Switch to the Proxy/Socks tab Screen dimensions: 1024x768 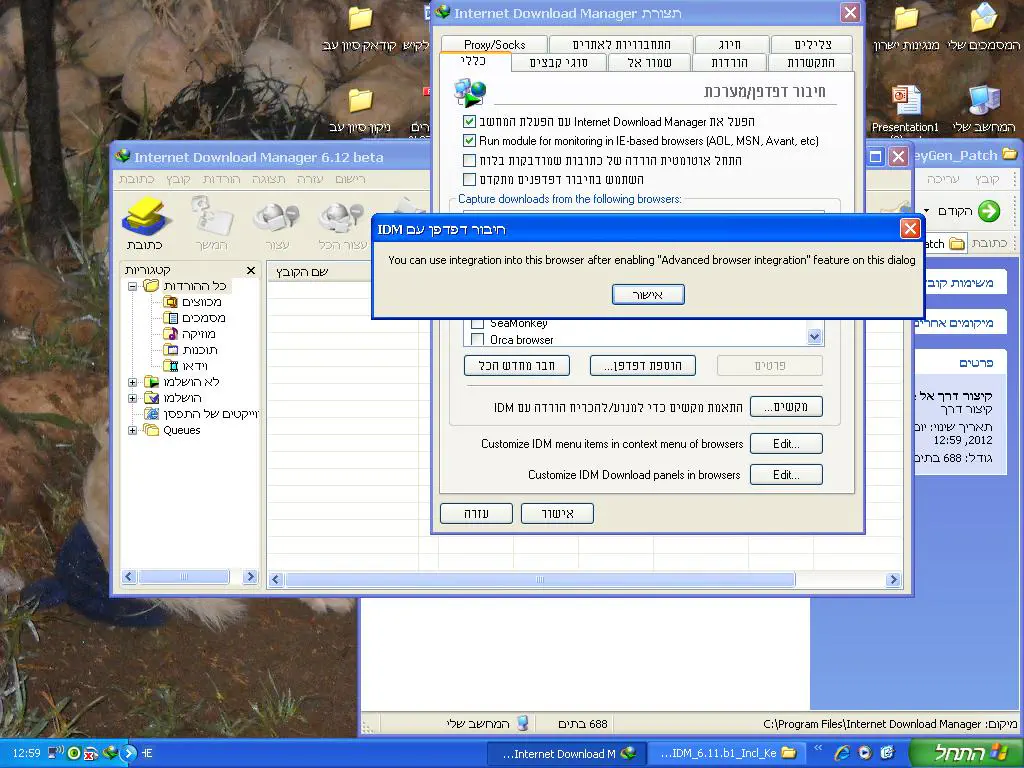[x=494, y=45]
